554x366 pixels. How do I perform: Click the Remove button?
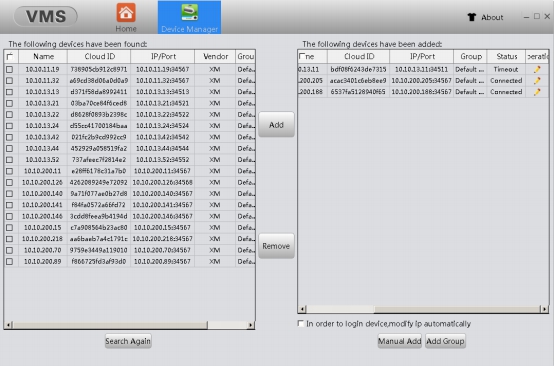click(x=276, y=246)
